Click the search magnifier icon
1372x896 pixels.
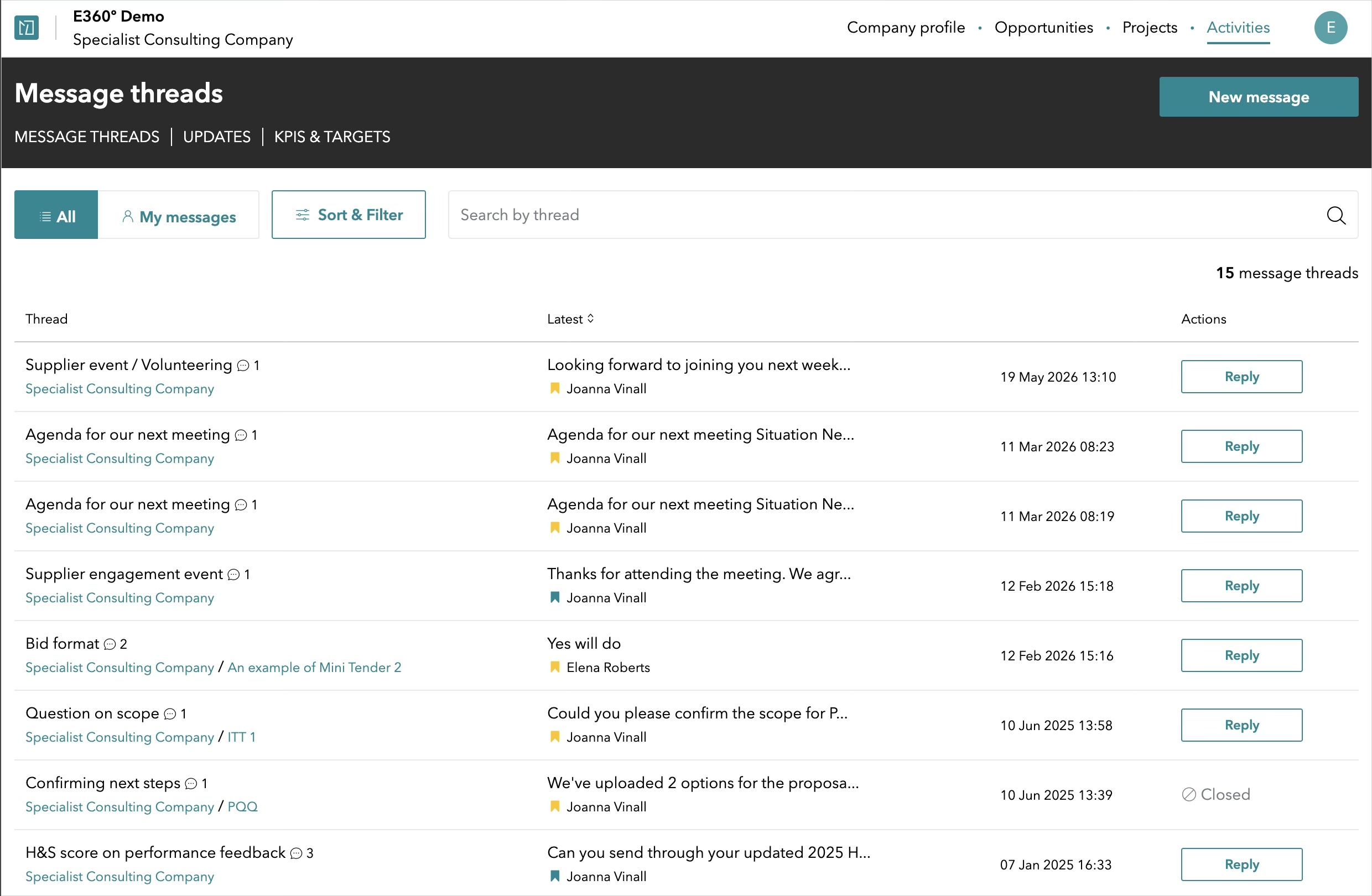[1335, 215]
